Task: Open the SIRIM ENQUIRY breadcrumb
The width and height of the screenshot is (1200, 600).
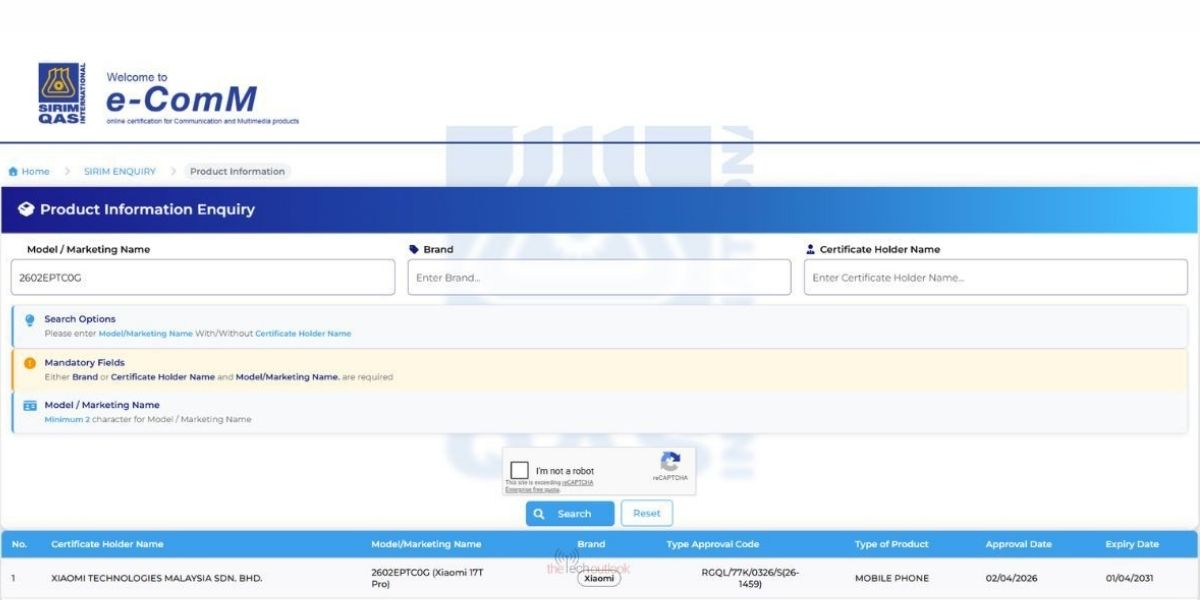Action: 120,172
